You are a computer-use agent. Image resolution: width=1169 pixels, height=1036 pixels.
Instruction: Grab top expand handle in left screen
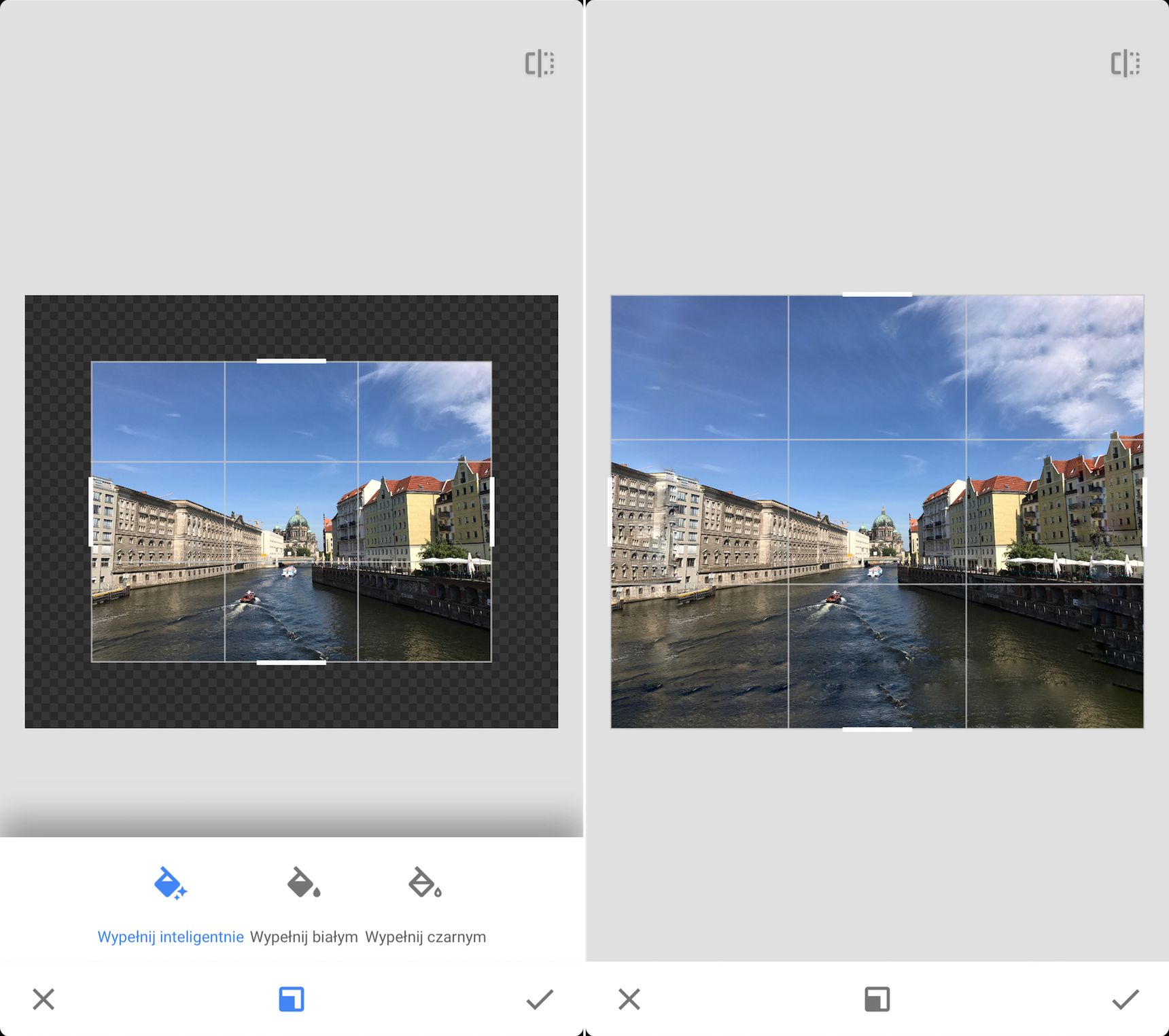pos(291,361)
